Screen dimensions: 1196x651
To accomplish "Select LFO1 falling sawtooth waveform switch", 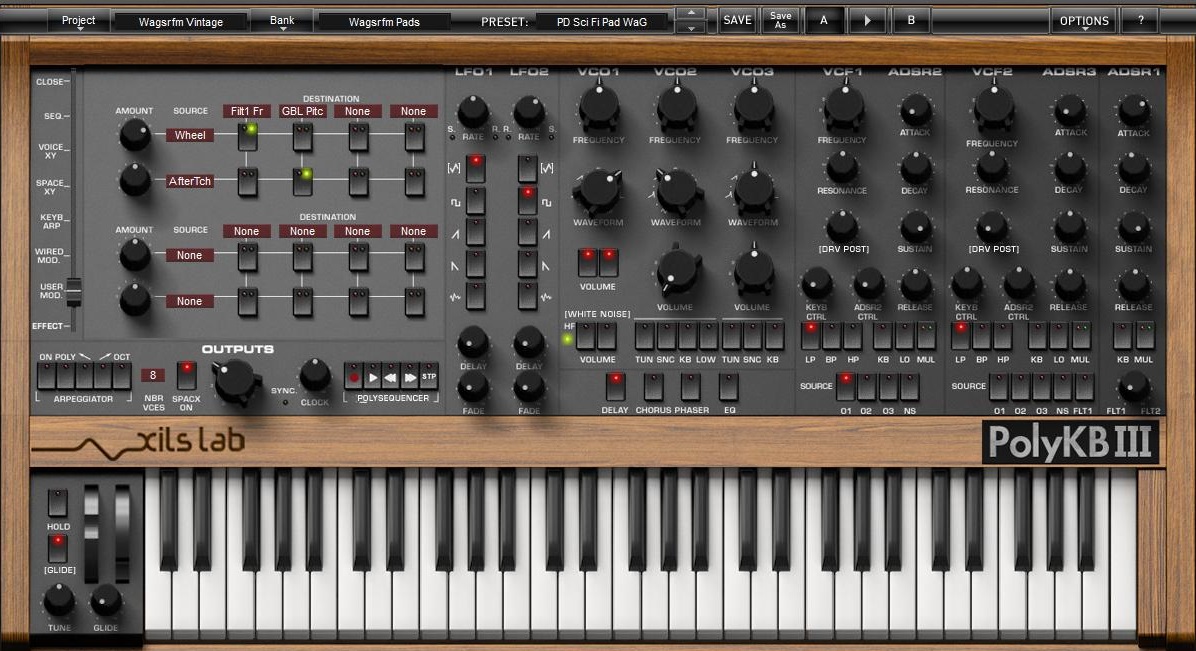I will [475, 264].
